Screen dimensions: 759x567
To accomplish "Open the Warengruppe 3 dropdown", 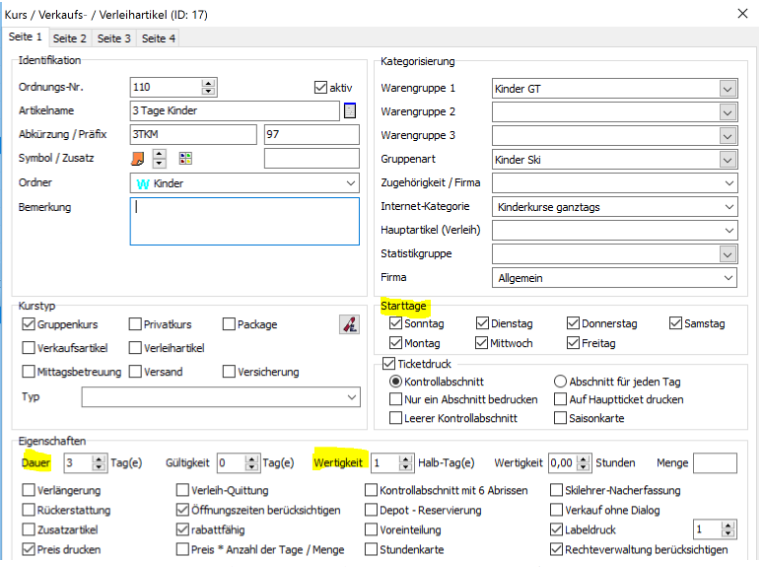I will pos(727,136).
